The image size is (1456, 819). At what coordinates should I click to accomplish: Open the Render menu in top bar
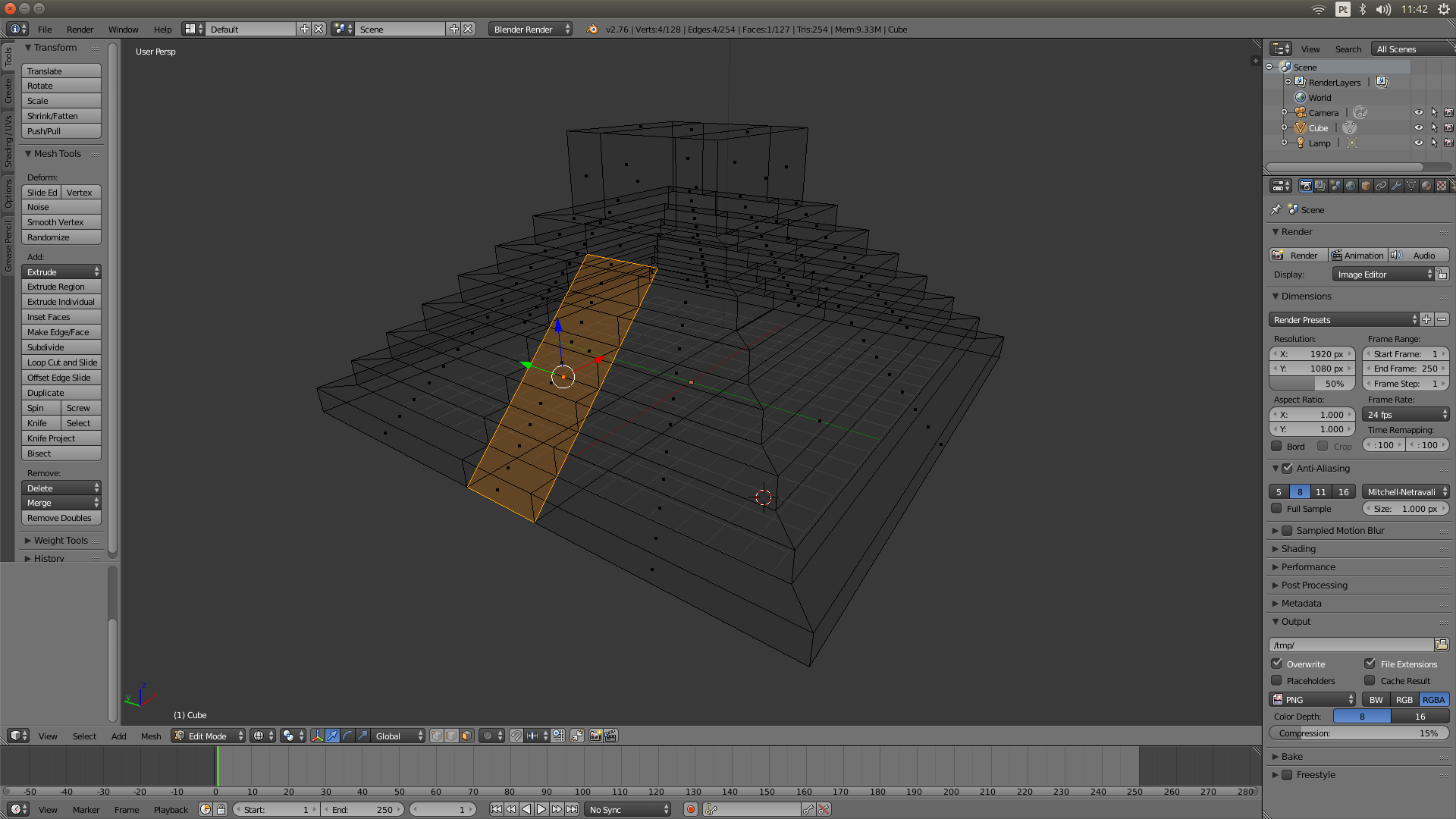tap(80, 29)
